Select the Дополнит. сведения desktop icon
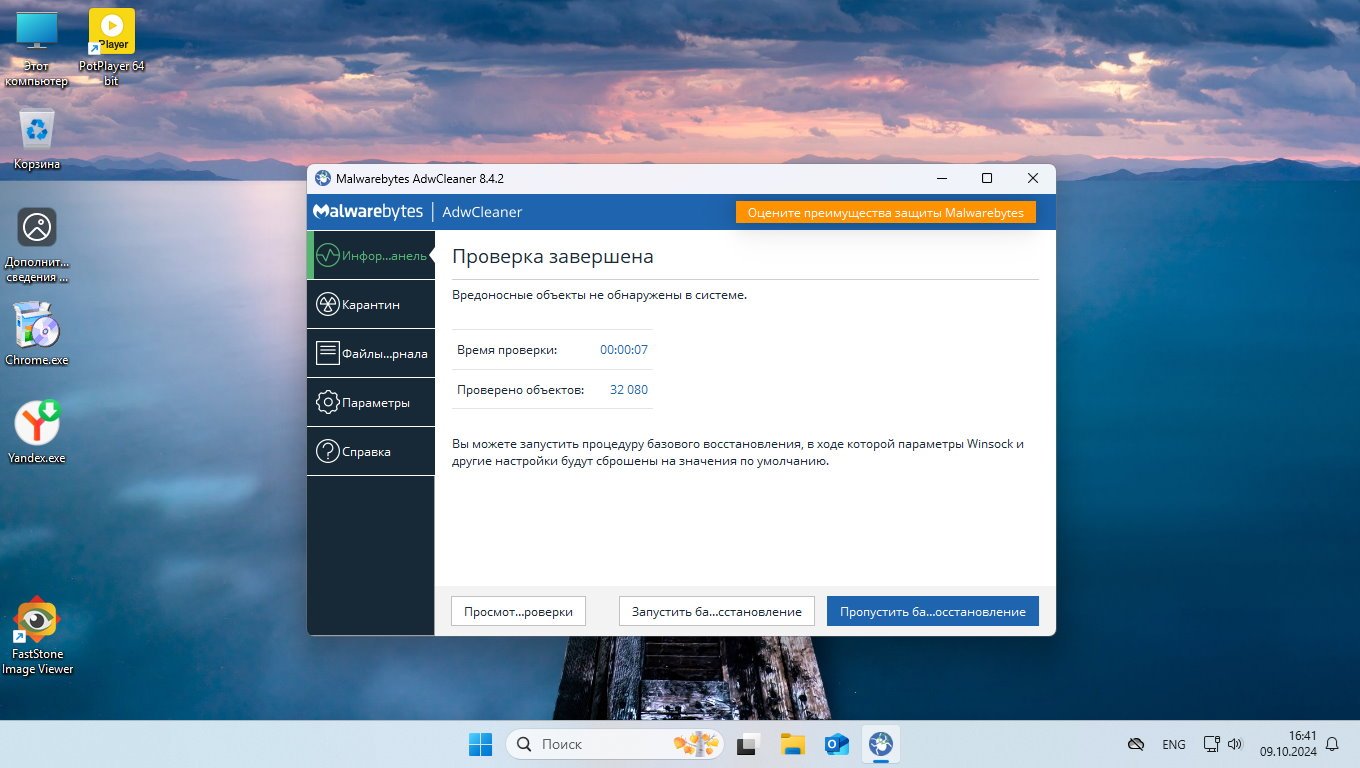 [x=37, y=245]
